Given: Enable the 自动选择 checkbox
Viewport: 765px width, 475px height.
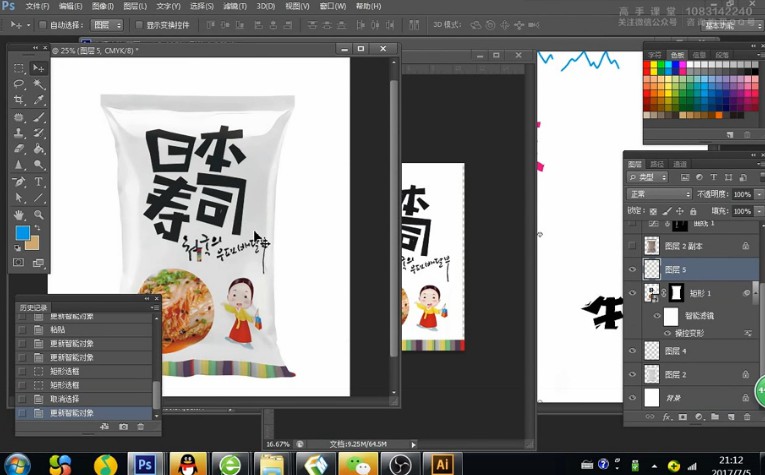Looking at the screenshot, I should click(x=43, y=25).
